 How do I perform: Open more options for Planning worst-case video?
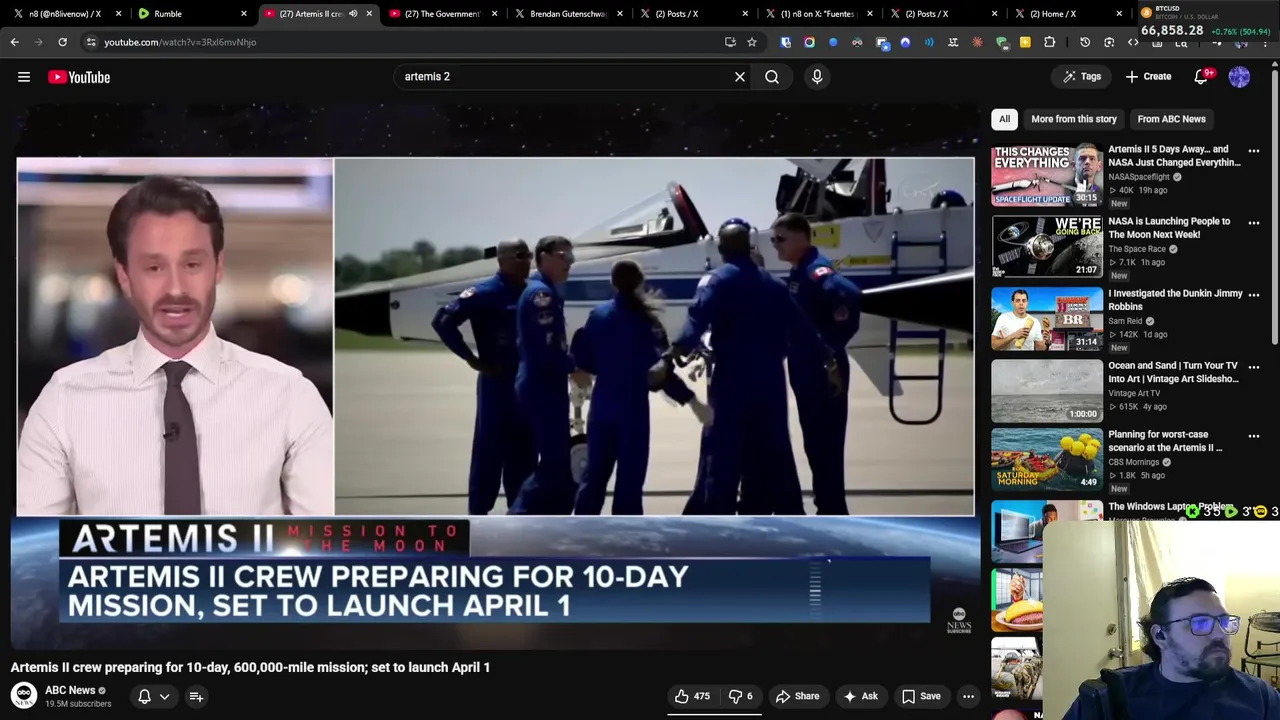click(x=1254, y=436)
